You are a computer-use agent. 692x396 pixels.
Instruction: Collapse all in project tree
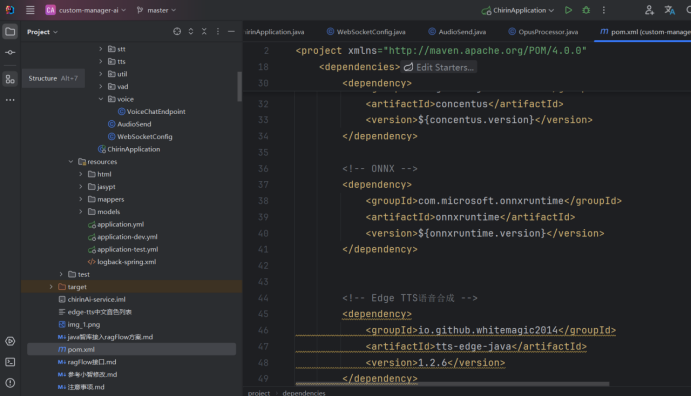(x=204, y=31)
